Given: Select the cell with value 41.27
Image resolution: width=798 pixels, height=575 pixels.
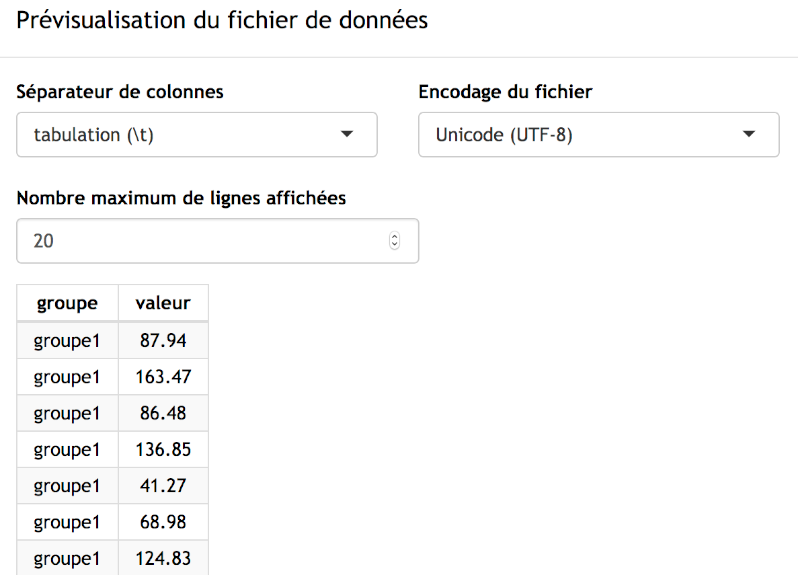Looking at the screenshot, I should 163,486.
